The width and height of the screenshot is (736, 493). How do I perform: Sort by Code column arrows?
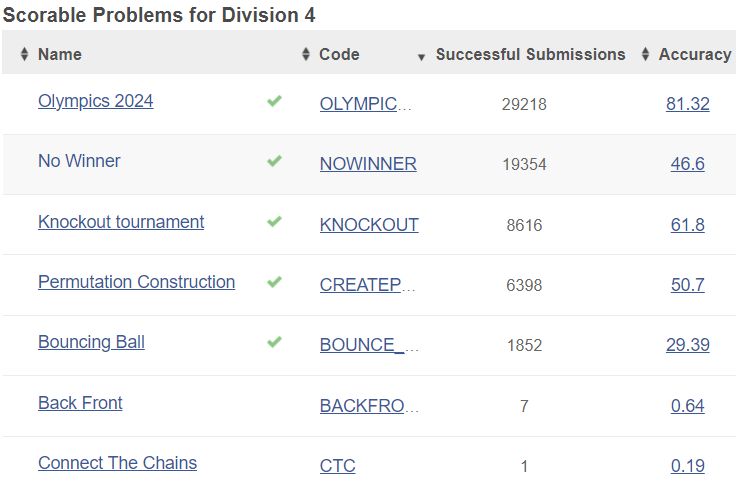click(x=306, y=54)
